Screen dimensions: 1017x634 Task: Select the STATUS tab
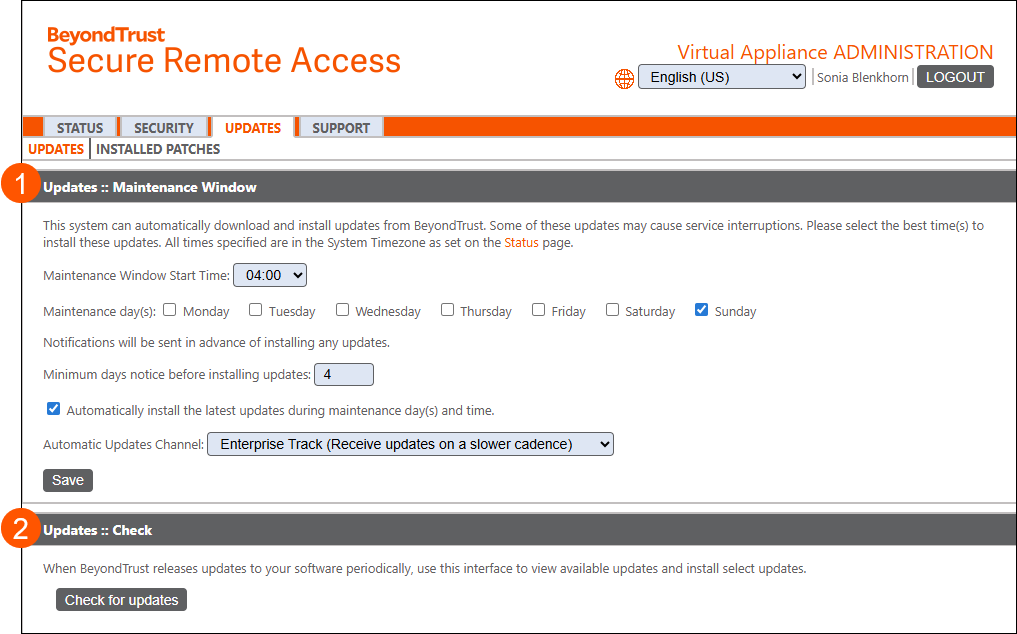(80, 127)
